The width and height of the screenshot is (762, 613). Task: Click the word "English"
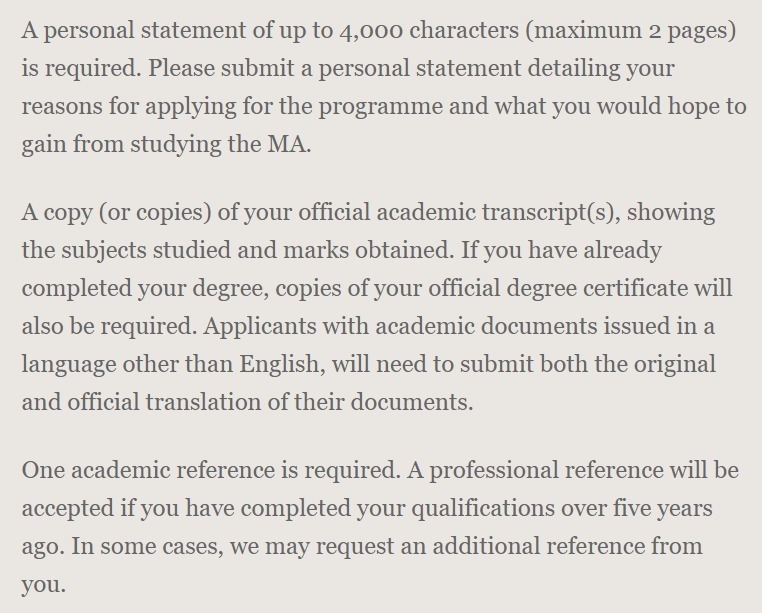281,365
